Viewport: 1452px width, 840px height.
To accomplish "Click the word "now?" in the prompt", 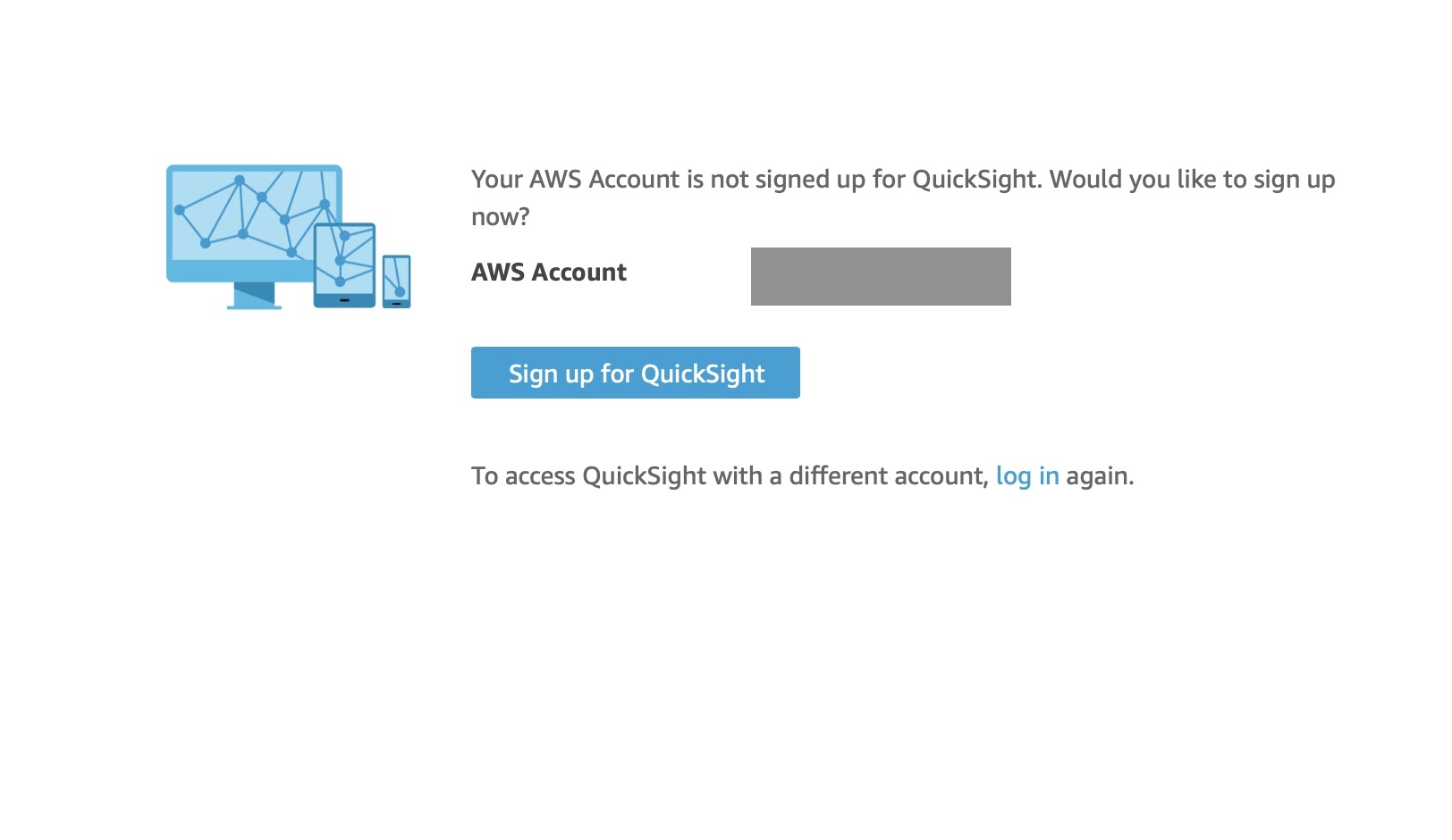I will [x=500, y=217].
